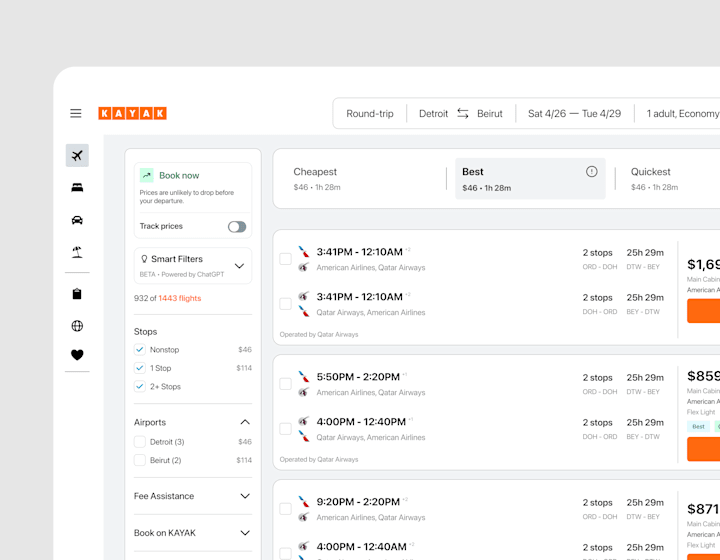Expand the Smart Filters dropdown
Screen dimensions: 720x560
pyautogui.click(x=239, y=266)
